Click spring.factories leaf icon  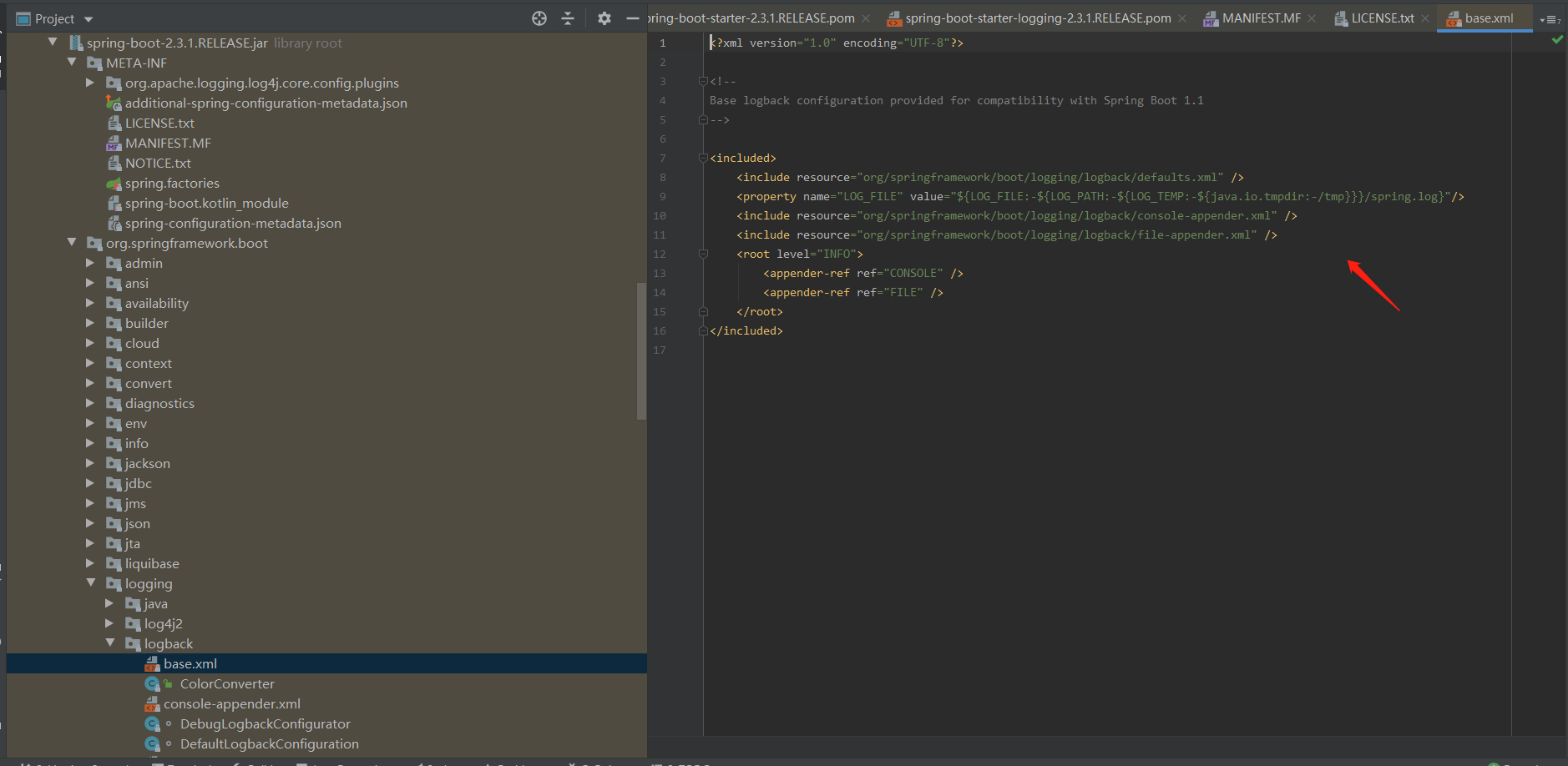tap(114, 184)
